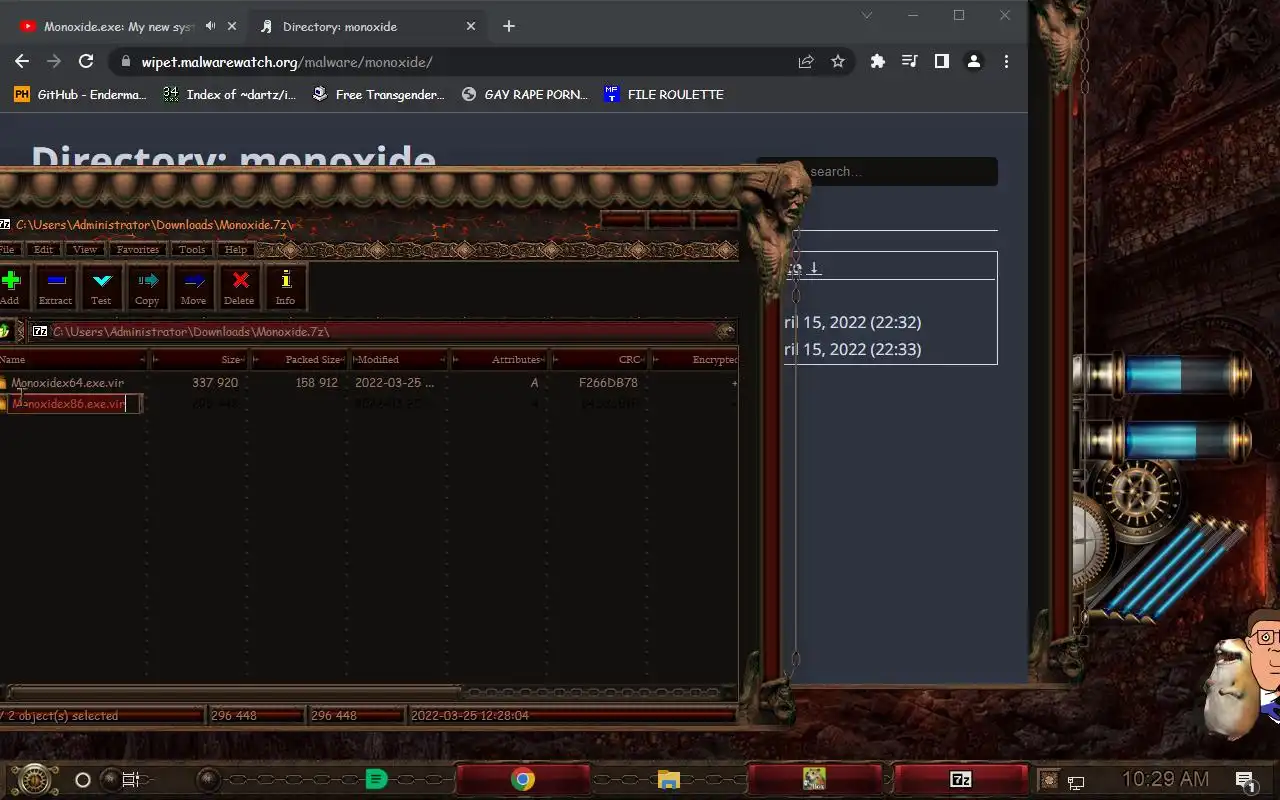Bookmark this page with the star
The width and height of the screenshot is (1280, 800).
[838, 62]
